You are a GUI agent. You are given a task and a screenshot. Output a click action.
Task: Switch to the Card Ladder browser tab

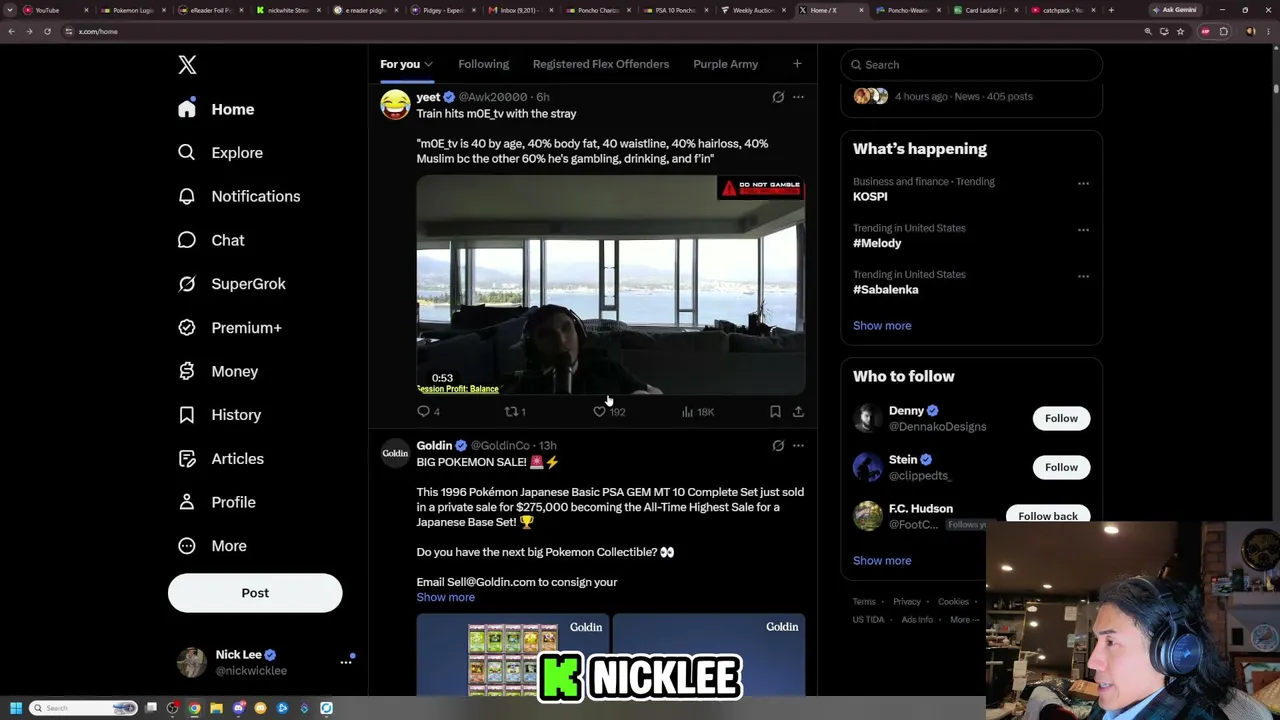tap(986, 10)
